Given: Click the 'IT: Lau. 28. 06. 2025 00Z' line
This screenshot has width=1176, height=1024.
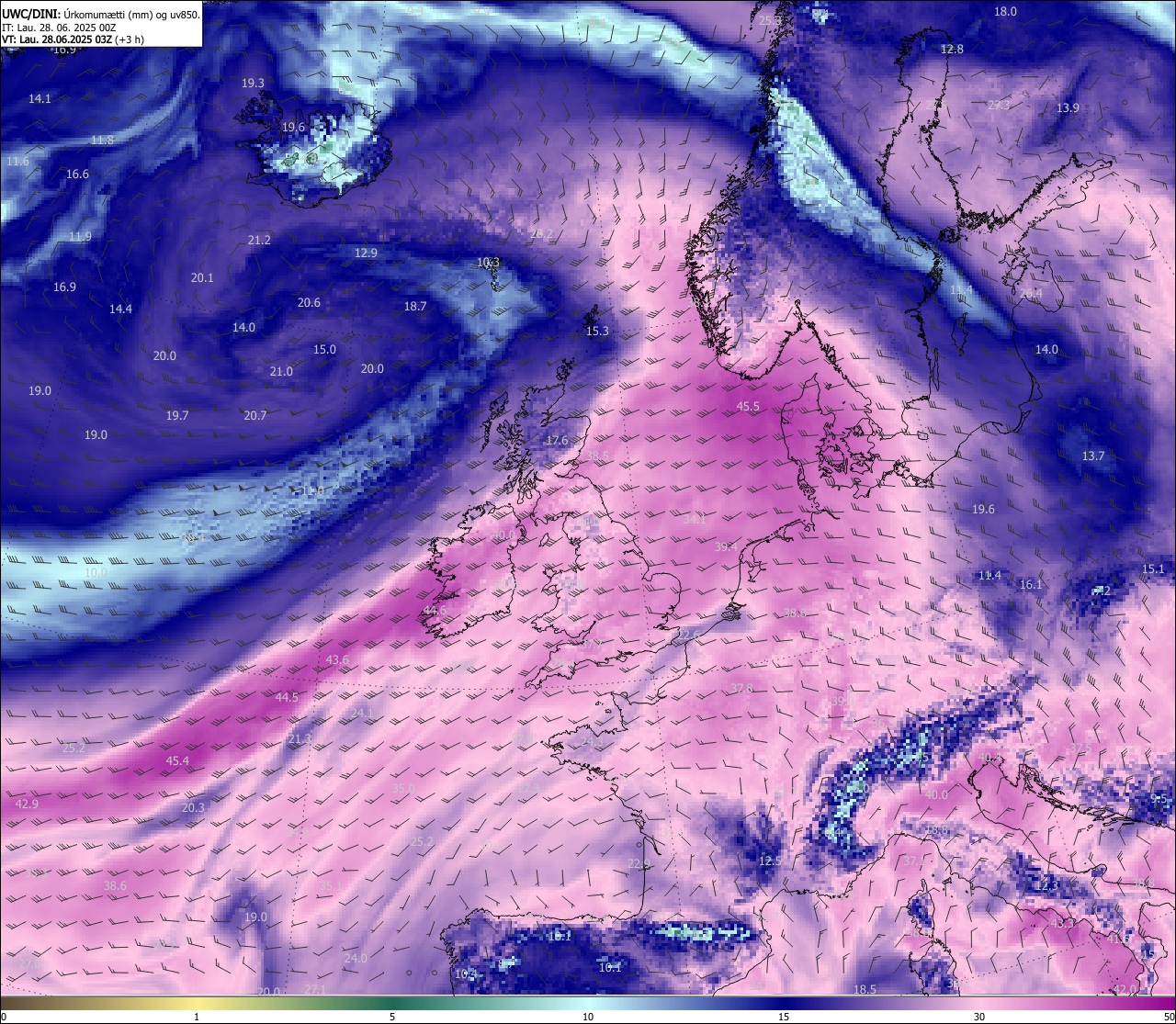Looking at the screenshot, I should pos(57,28).
